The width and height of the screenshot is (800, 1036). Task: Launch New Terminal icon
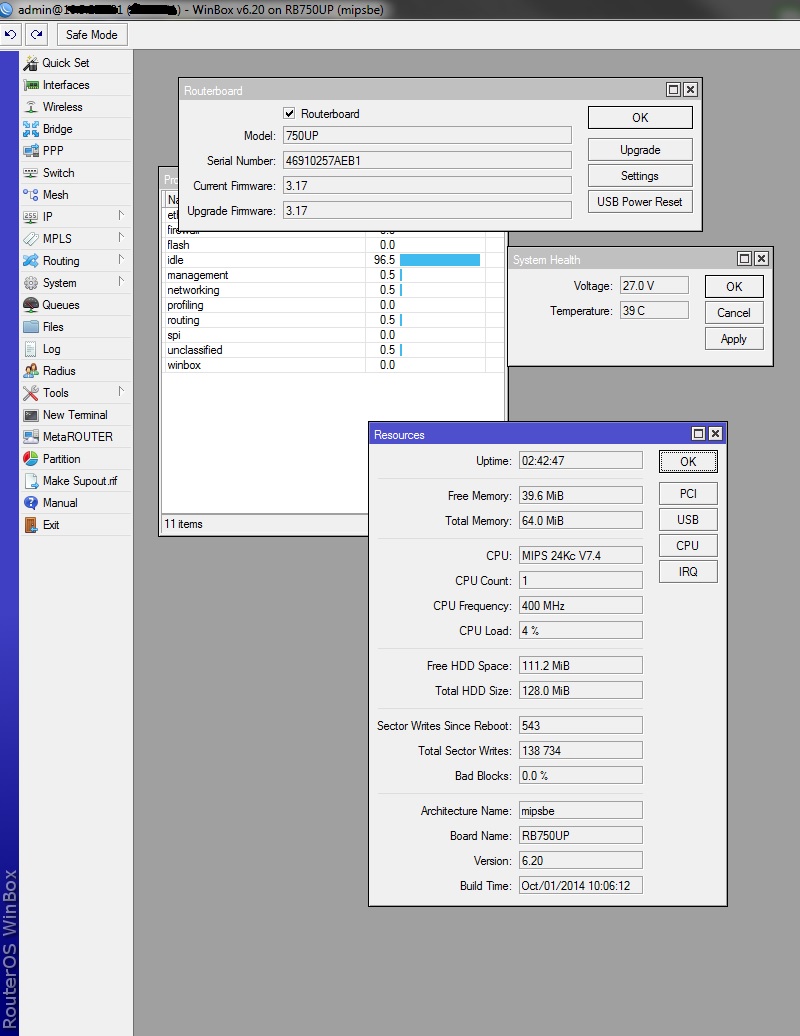pyautogui.click(x=31, y=415)
